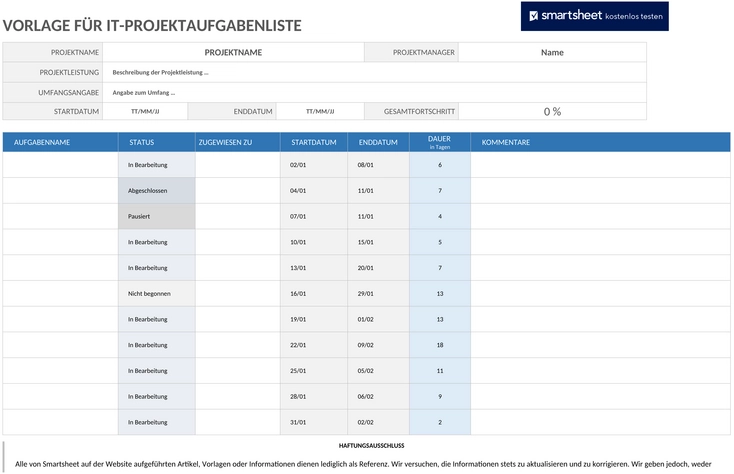Click end date 09/02 cell
Image resolution: width=734 pixels, height=474 pixels.
[x=378, y=345]
